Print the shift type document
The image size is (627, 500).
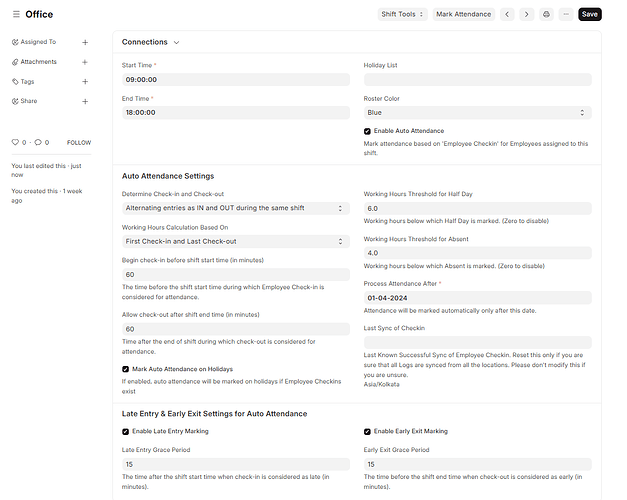tap(546, 14)
